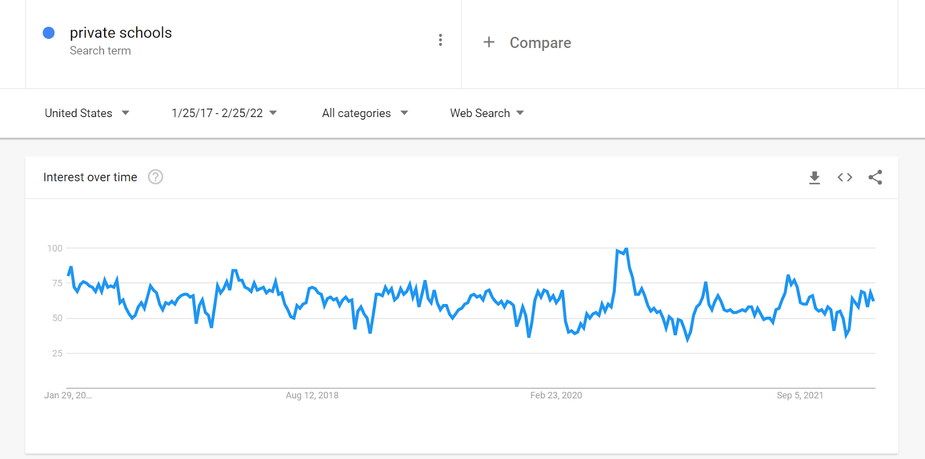Click the peak of the chart line at 100
This screenshot has width=925, height=459.
pos(625,248)
